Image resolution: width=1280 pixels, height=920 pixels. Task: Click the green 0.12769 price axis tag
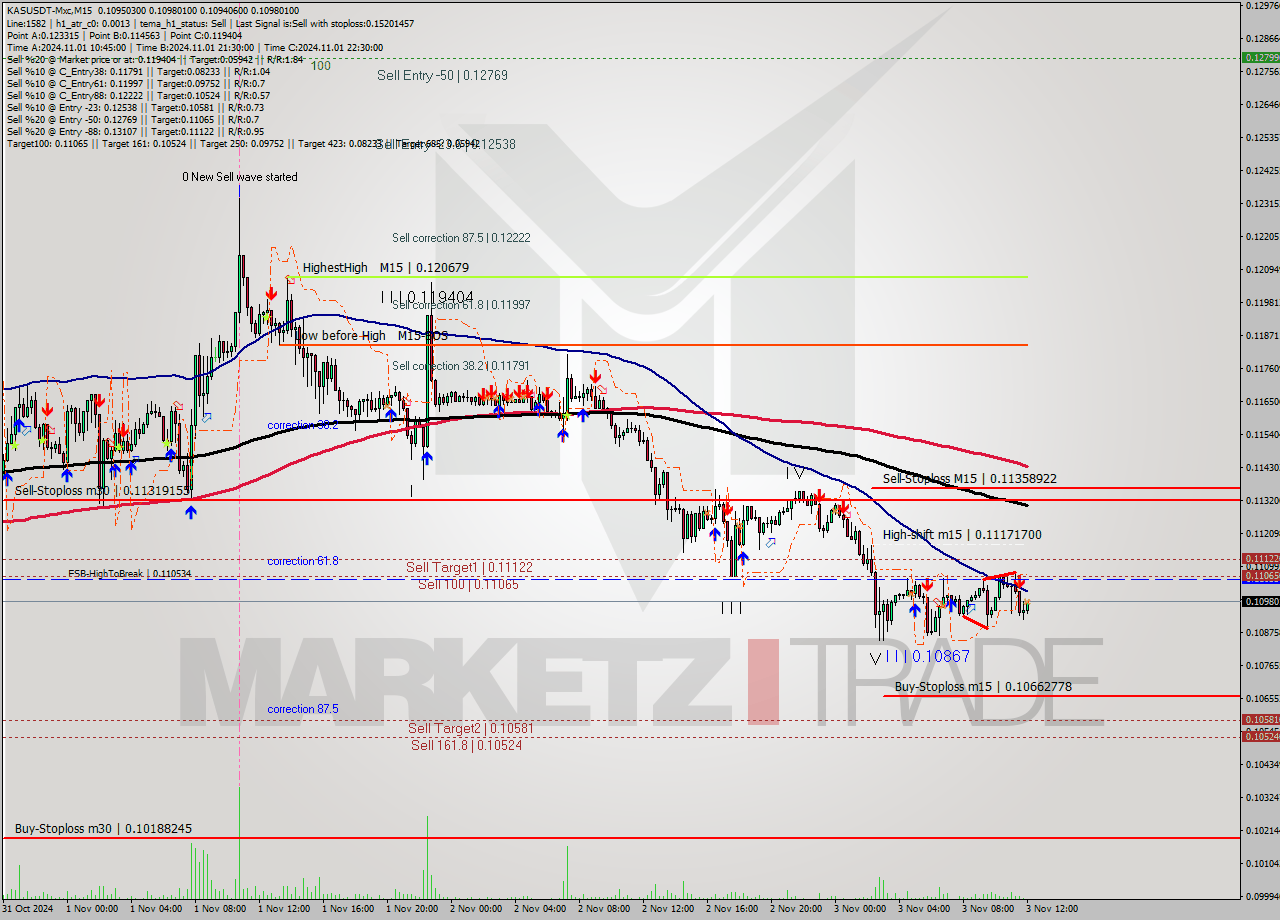click(x=1260, y=57)
